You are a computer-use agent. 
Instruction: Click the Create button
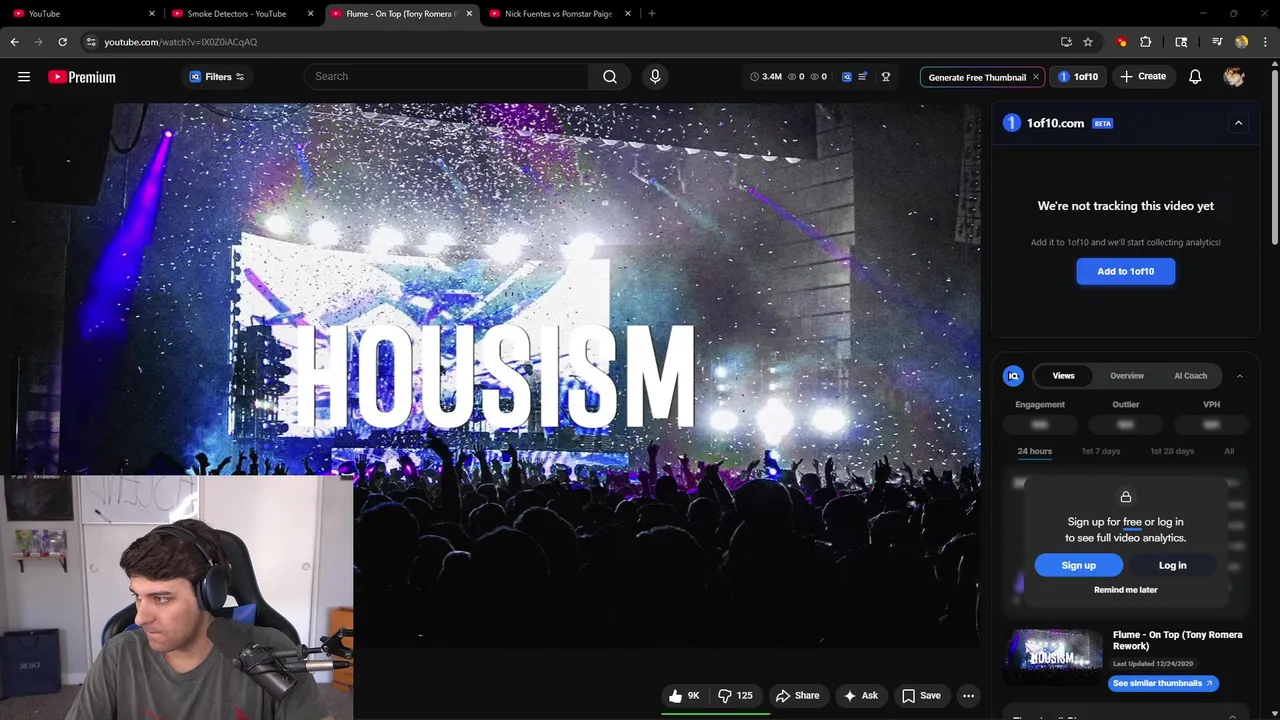click(1143, 77)
